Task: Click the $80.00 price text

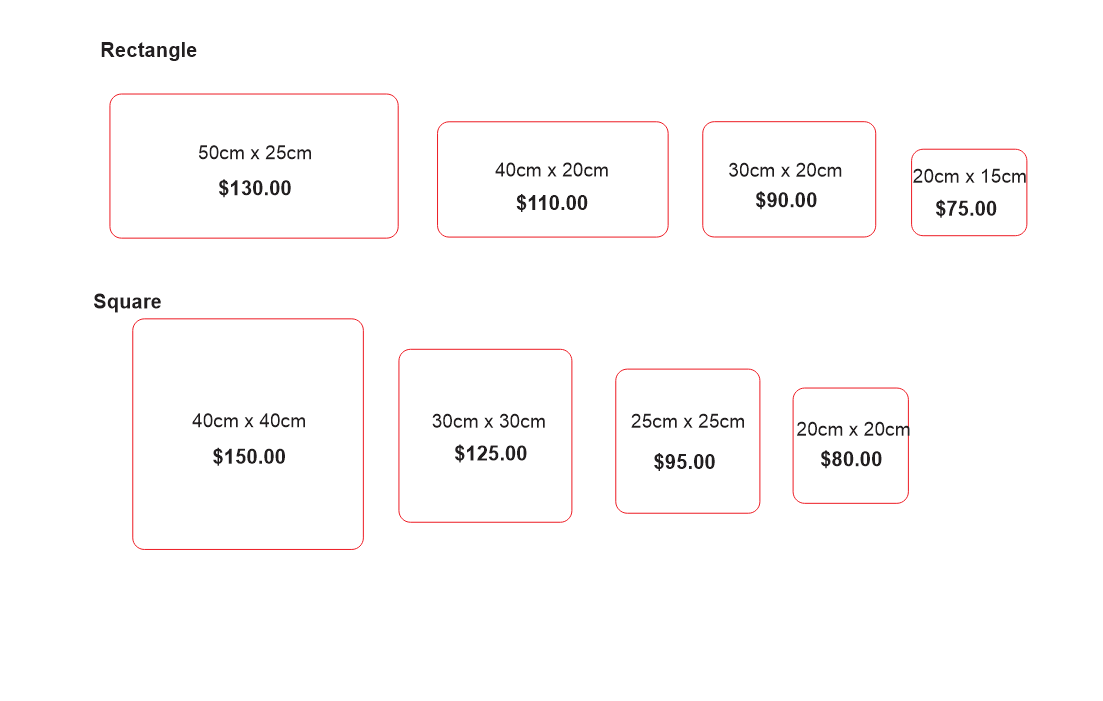Action: pos(851,459)
